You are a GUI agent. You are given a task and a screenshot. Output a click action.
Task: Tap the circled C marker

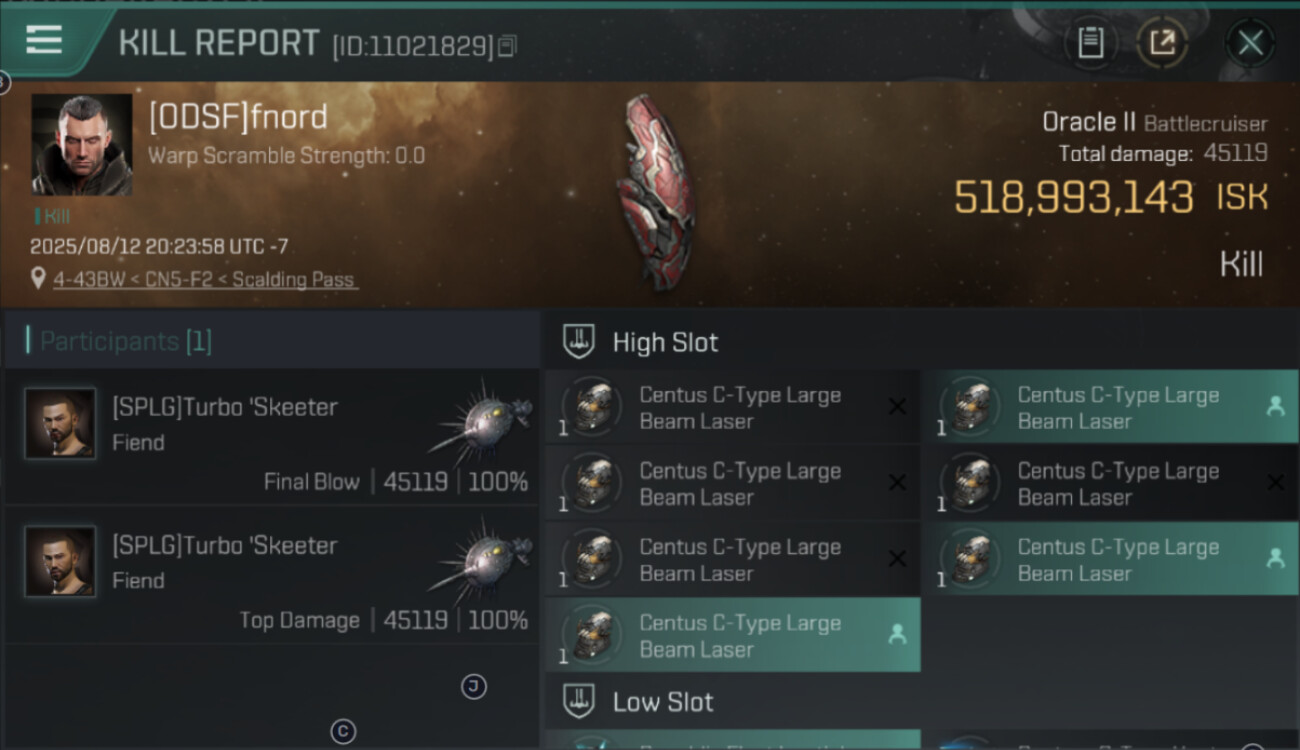pyautogui.click(x=343, y=732)
